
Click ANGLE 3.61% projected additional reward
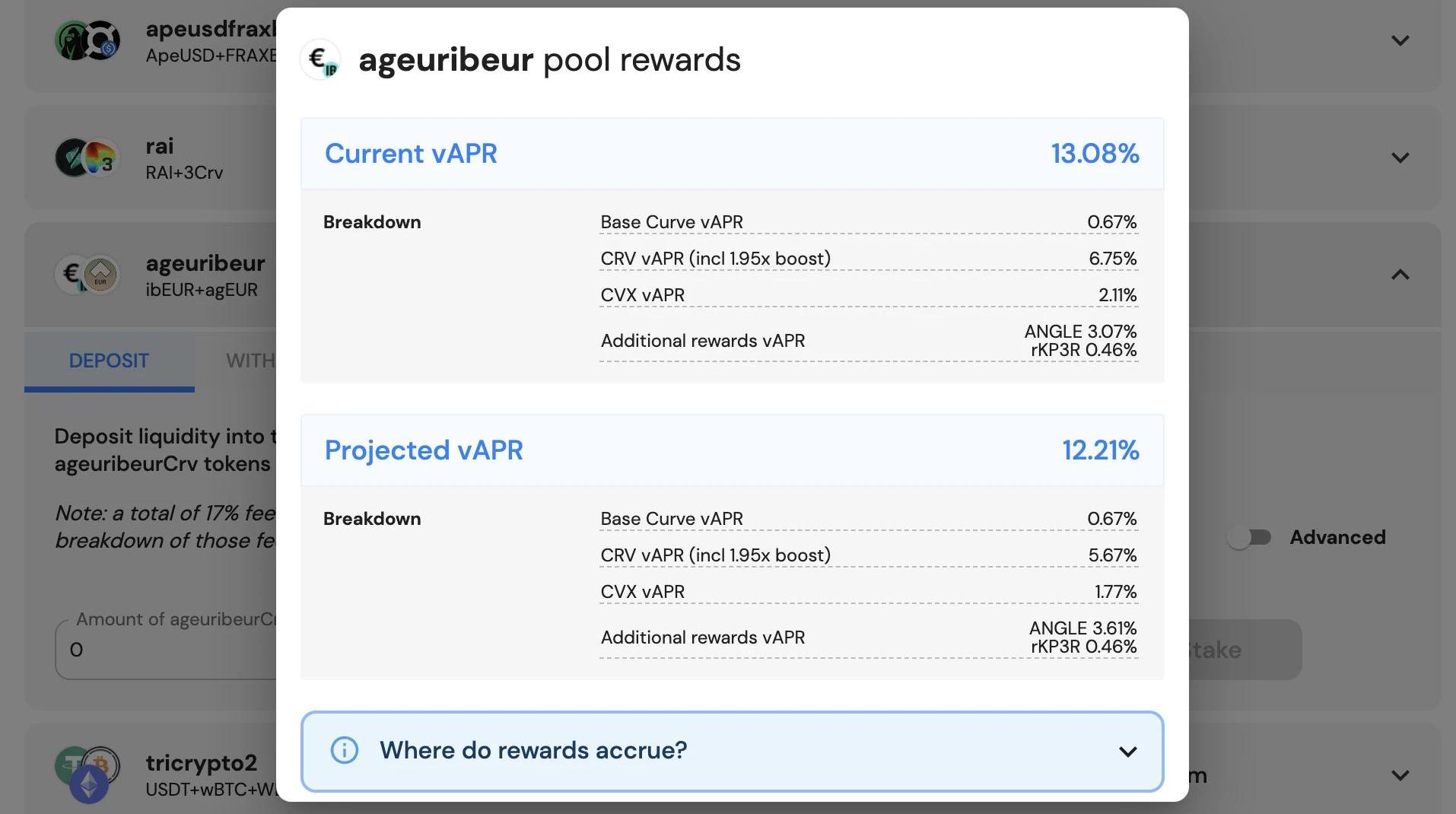[1082, 628]
